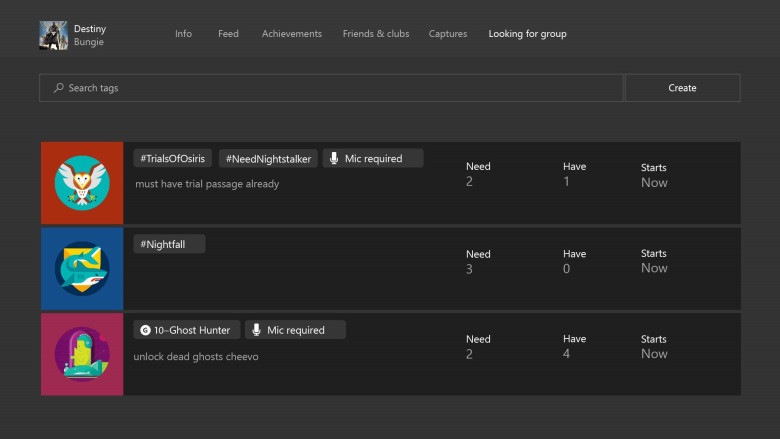Click the 10-Ghost Hunter achievement tag
The image size is (780, 439).
point(187,330)
